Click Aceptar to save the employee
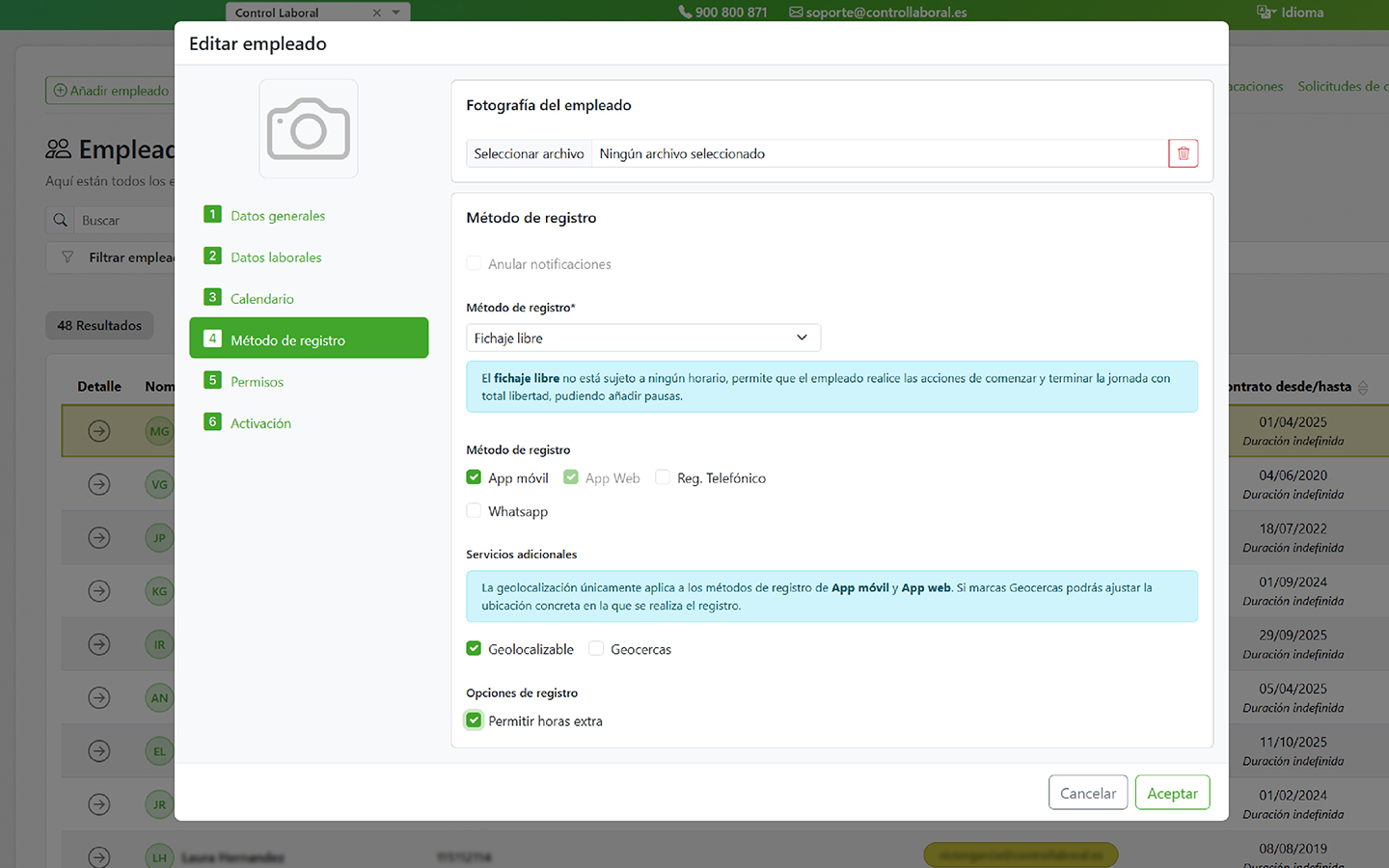The height and width of the screenshot is (868, 1389). [x=1172, y=792]
